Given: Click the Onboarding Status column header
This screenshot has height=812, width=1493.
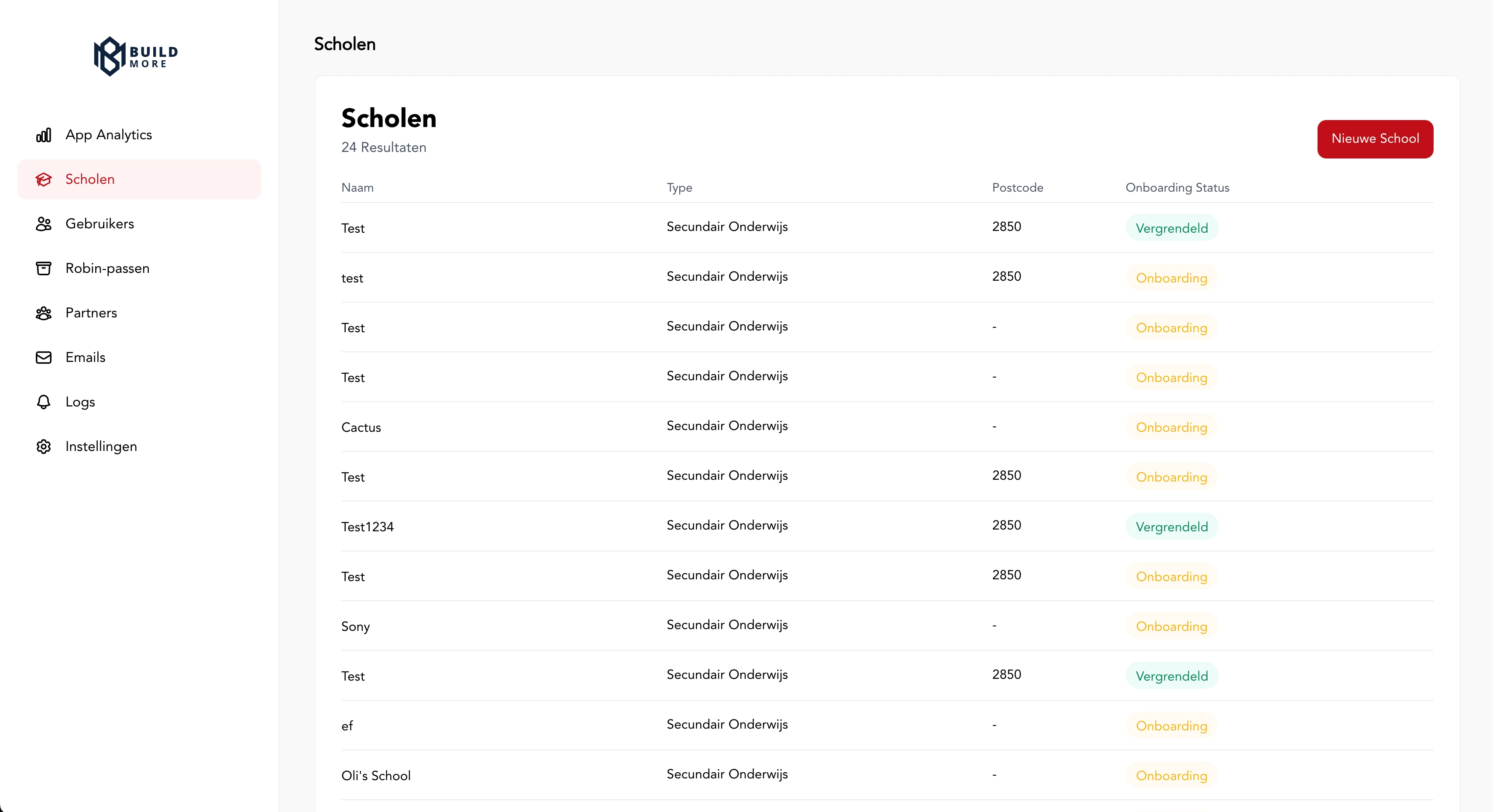Looking at the screenshot, I should click(x=1177, y=188).
